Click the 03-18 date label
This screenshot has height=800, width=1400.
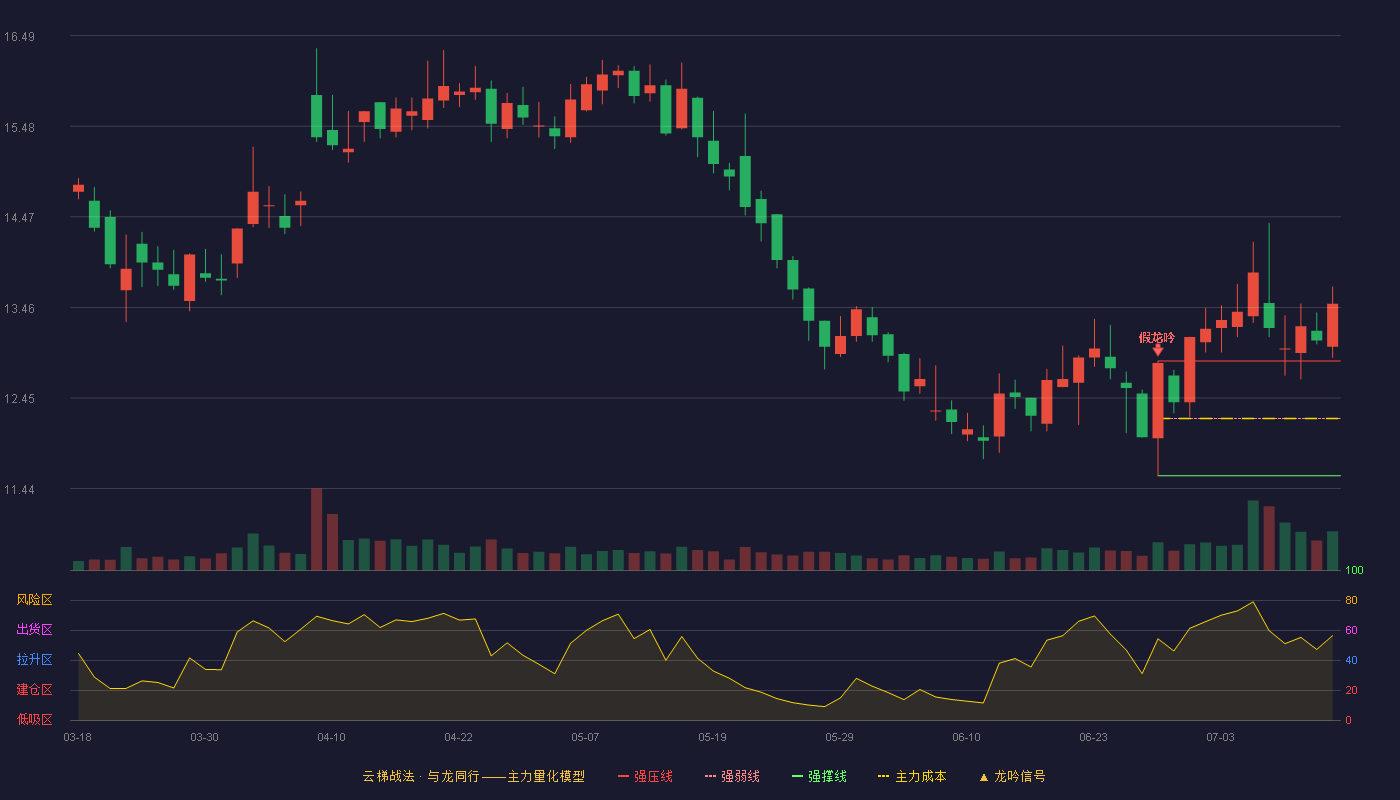click(77, 737)
